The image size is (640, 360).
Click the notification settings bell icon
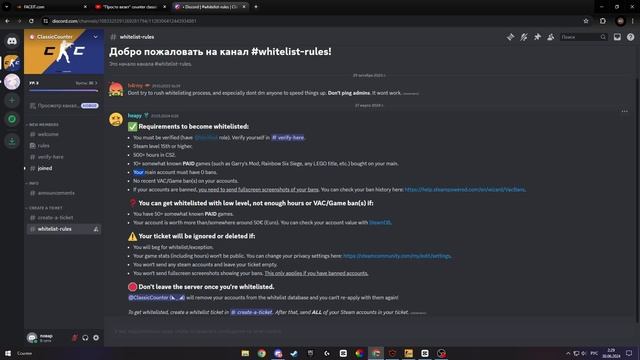[x=524, y=37]
